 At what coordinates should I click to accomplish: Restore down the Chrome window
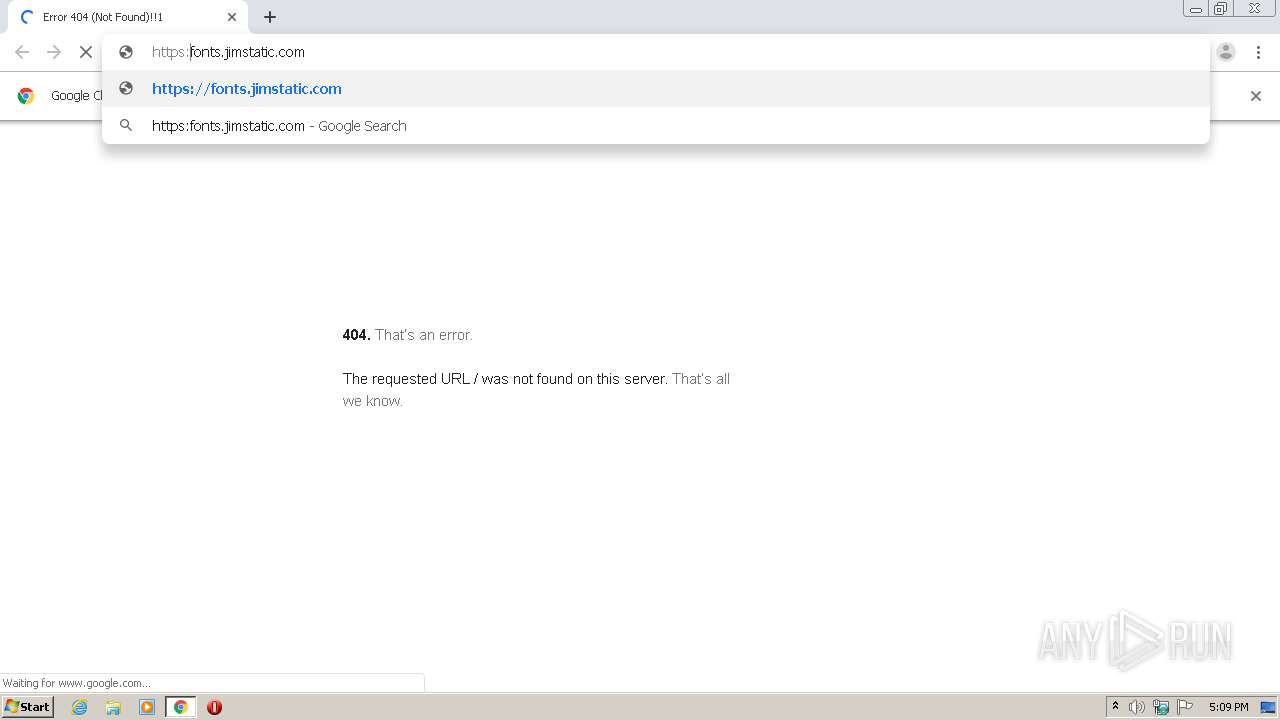[1221, 9]
